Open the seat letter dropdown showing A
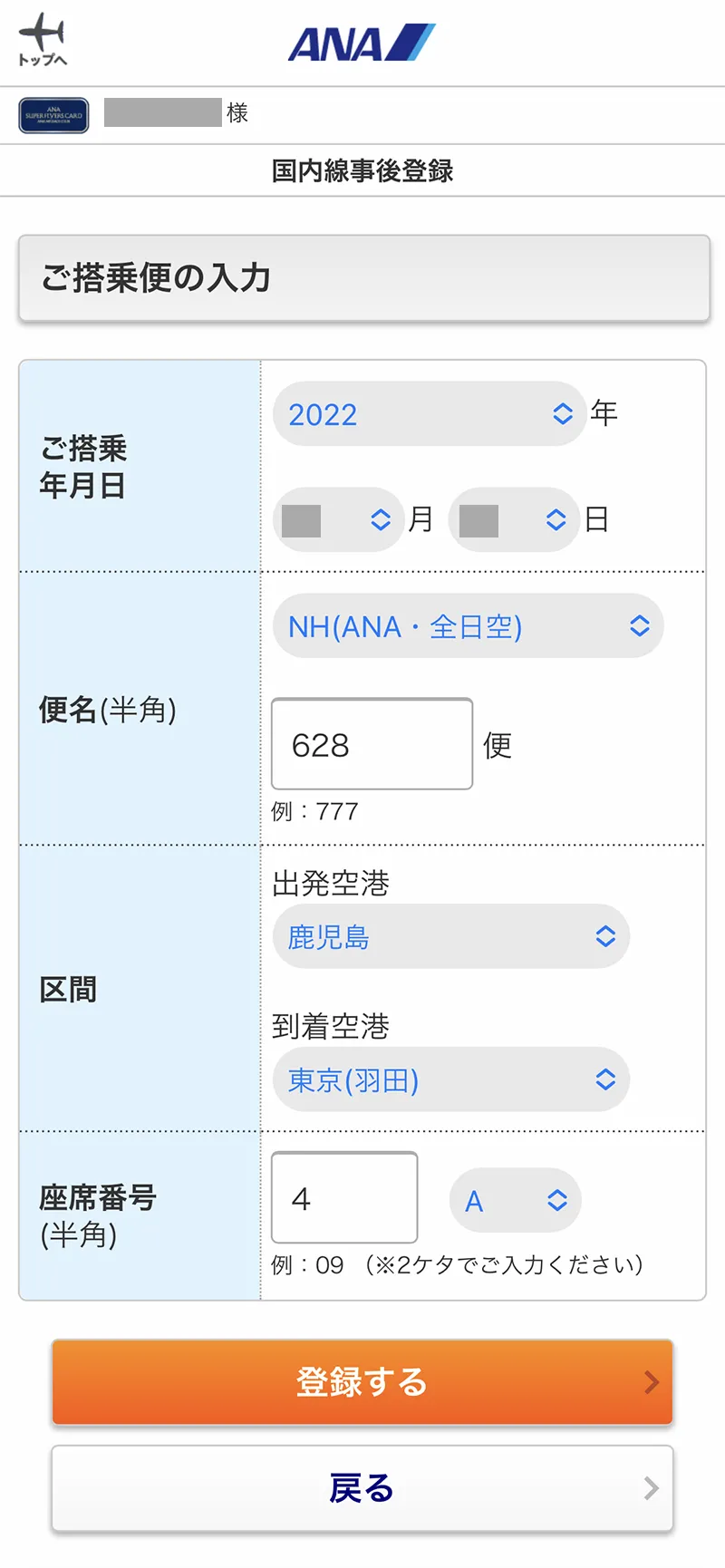 click(515, 1201)
